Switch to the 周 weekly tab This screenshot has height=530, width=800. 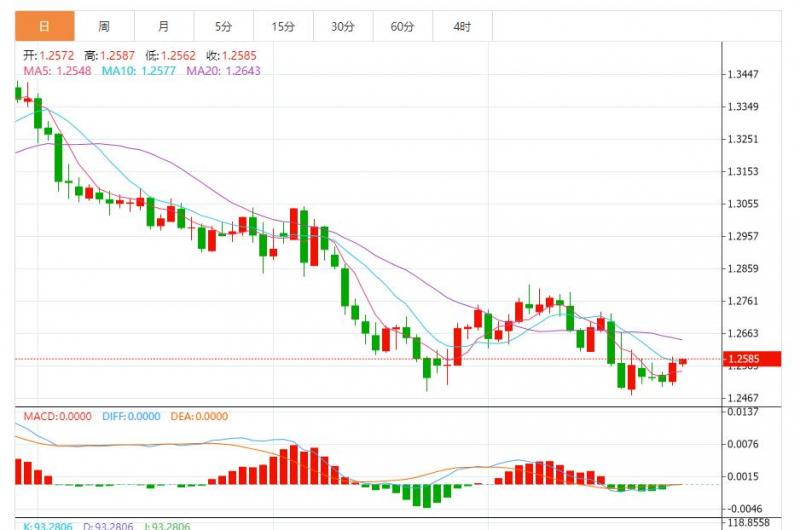(104, 26)
